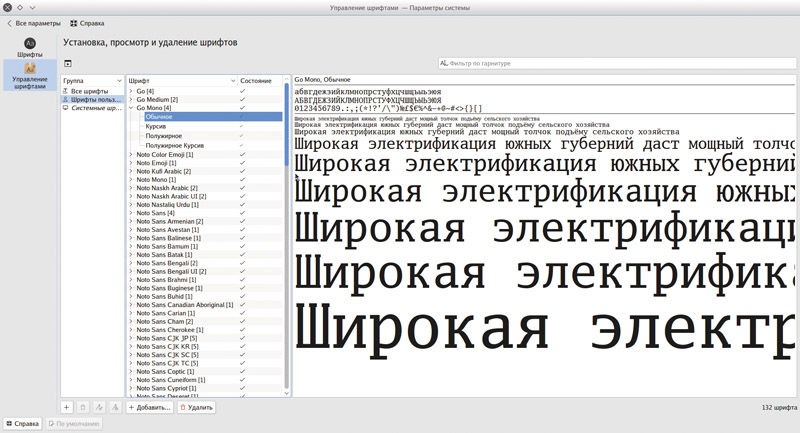
Task: Select the Noto Naskh Arabic UI [2] row
Action: tap(205, 196)
